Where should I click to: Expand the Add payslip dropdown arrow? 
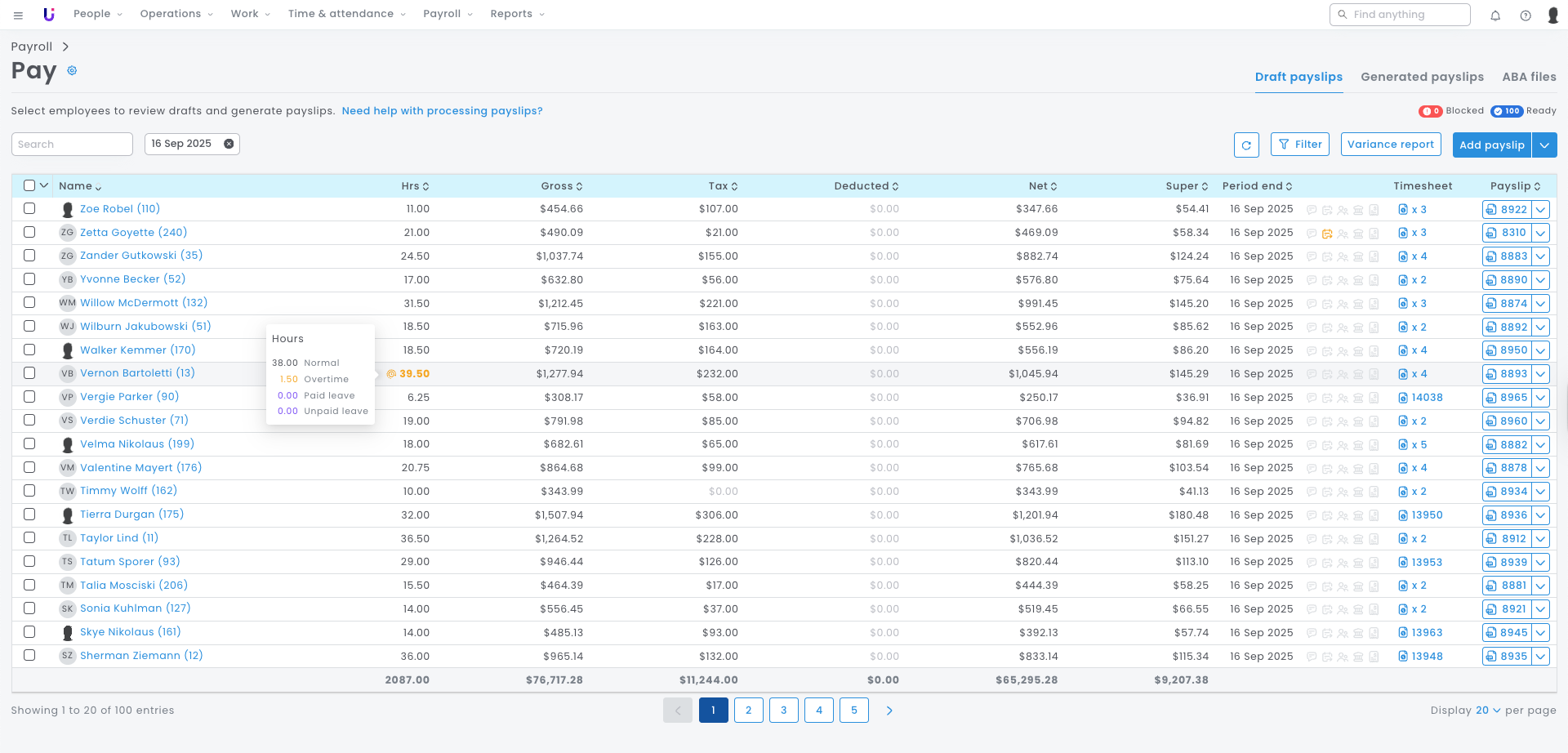click(x=1543, y=145)
